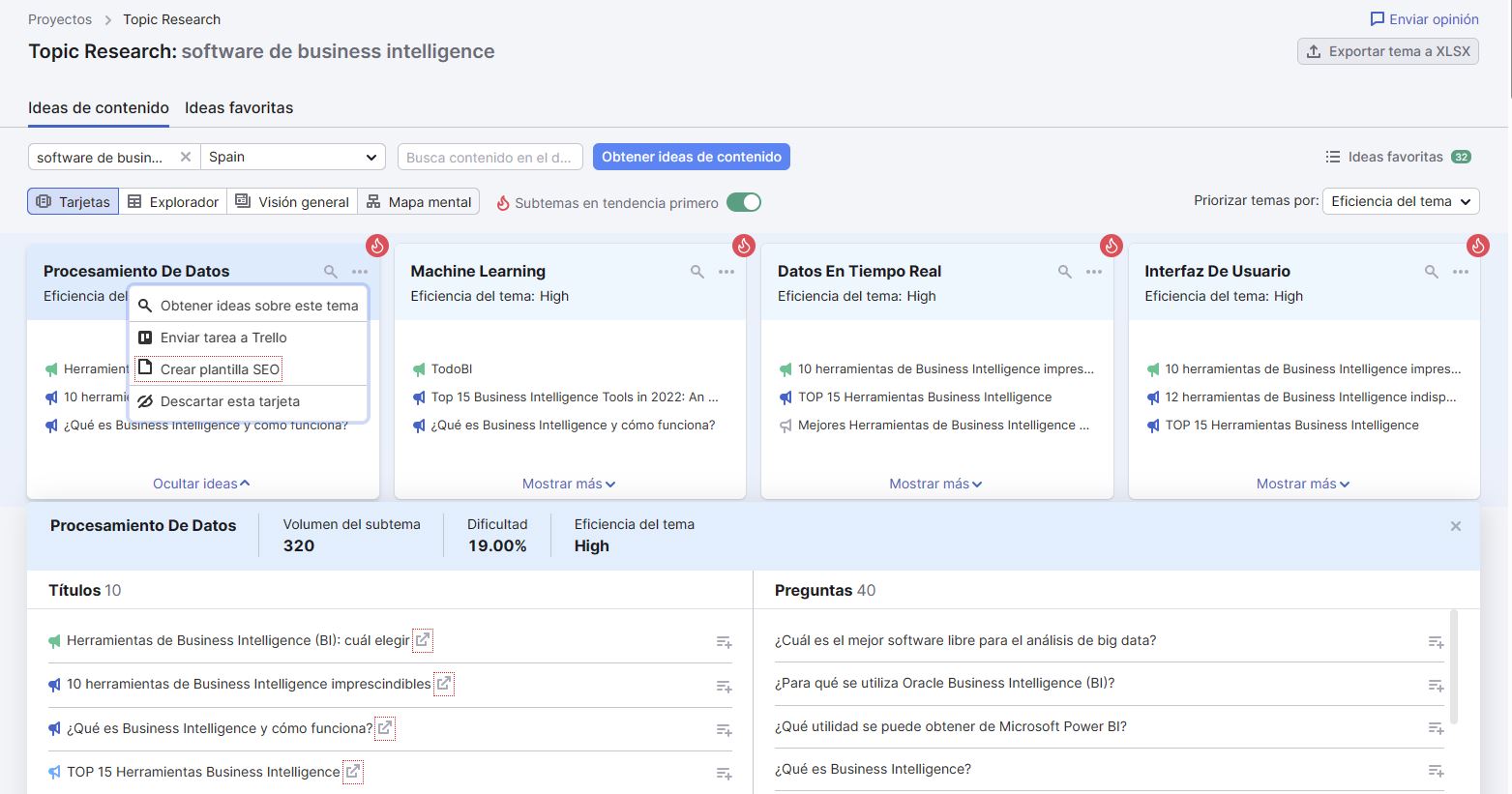Click the 'Busca contenido en el d...' search field
The height and width of the screenshot is (794, 1512).
[489, 157]
